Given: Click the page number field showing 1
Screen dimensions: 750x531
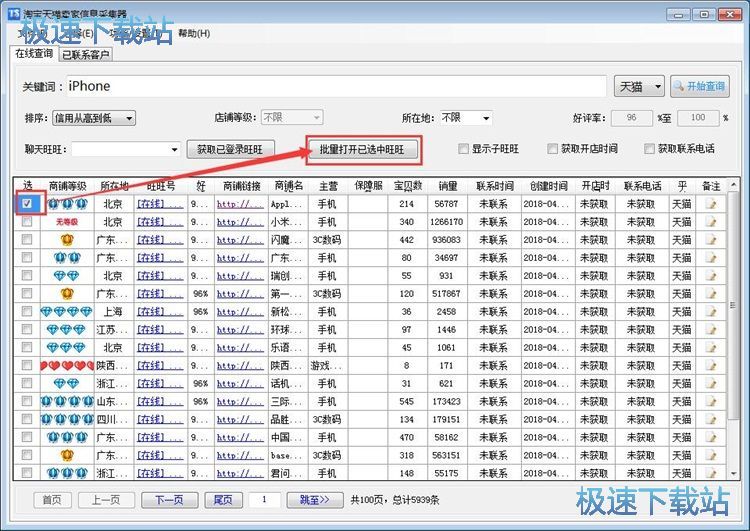Looking at the screenshot, I should pyautogui.click(x=265, y=500).
